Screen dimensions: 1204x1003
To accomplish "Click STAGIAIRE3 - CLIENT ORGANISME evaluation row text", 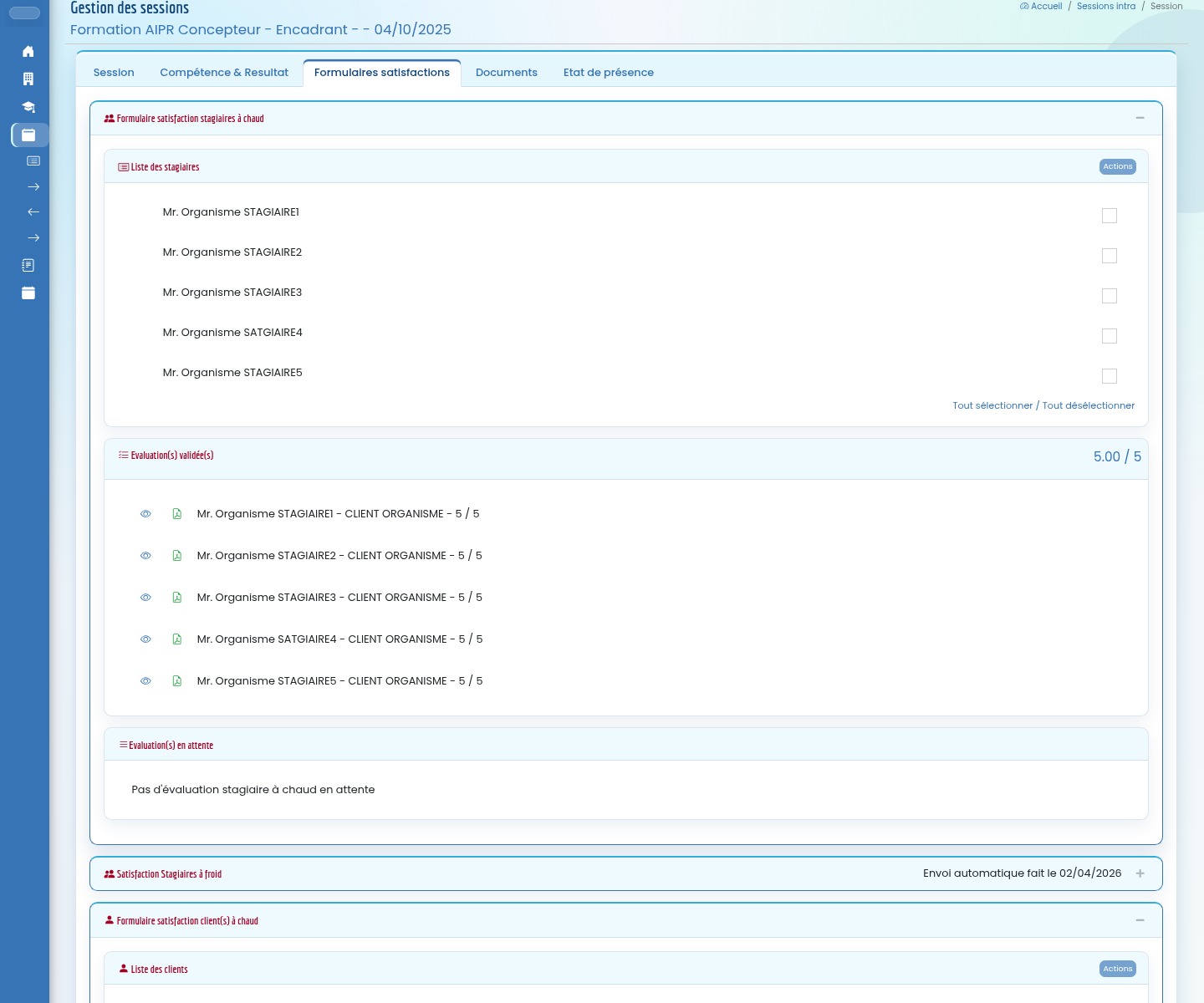I will pyautogui.click(x=339, y=598).
